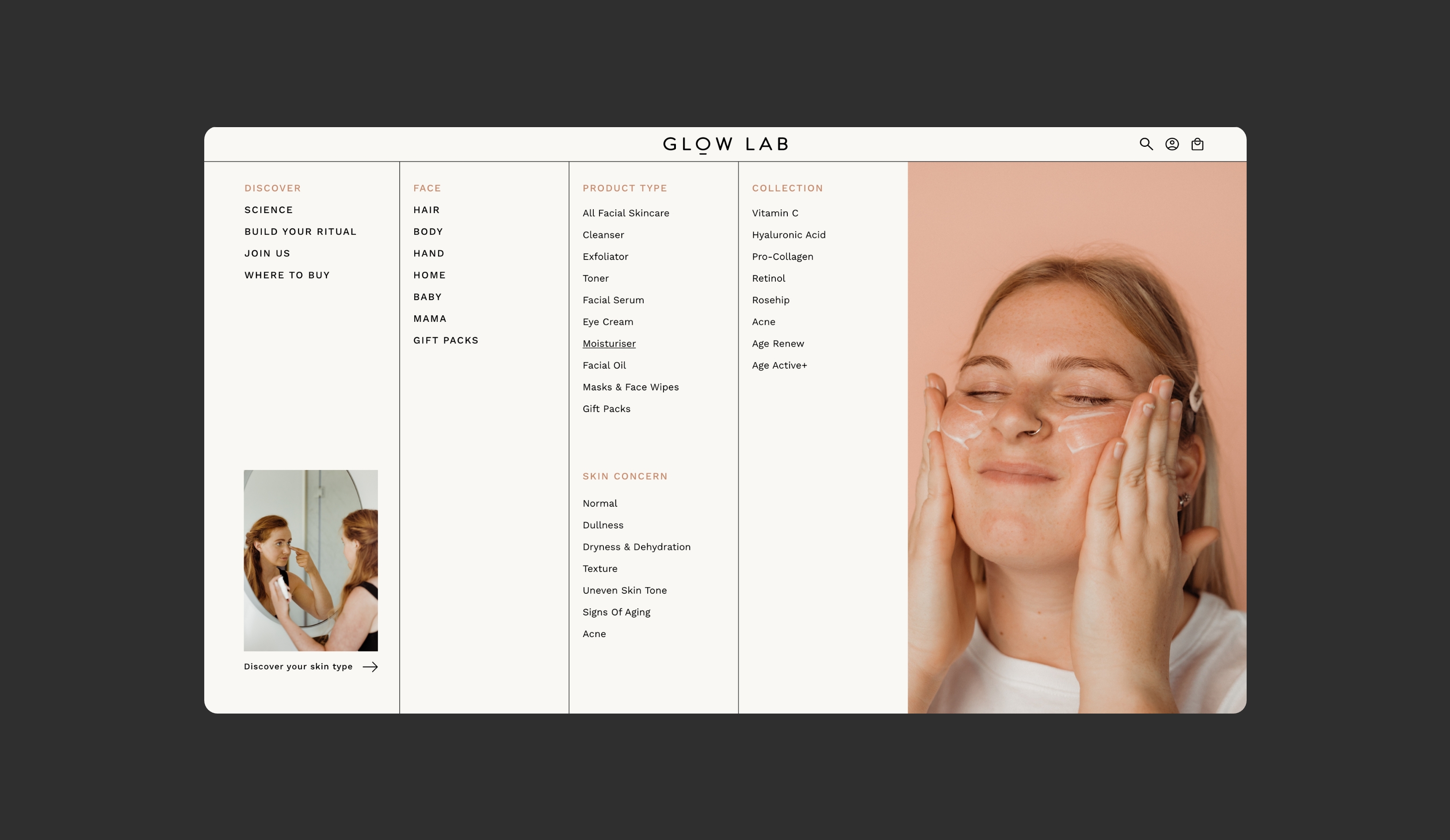Open Facial Serum link

click(613, 300)
